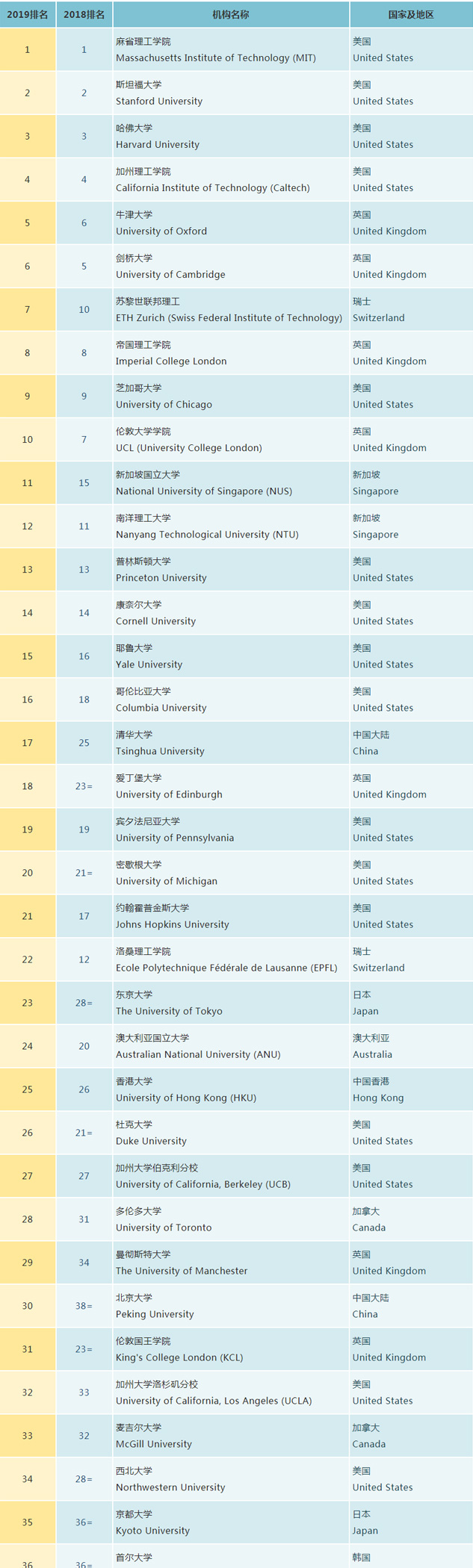The image size is (473, 1568).
Task: Click Duke University text
Action: click(151, 1141)
